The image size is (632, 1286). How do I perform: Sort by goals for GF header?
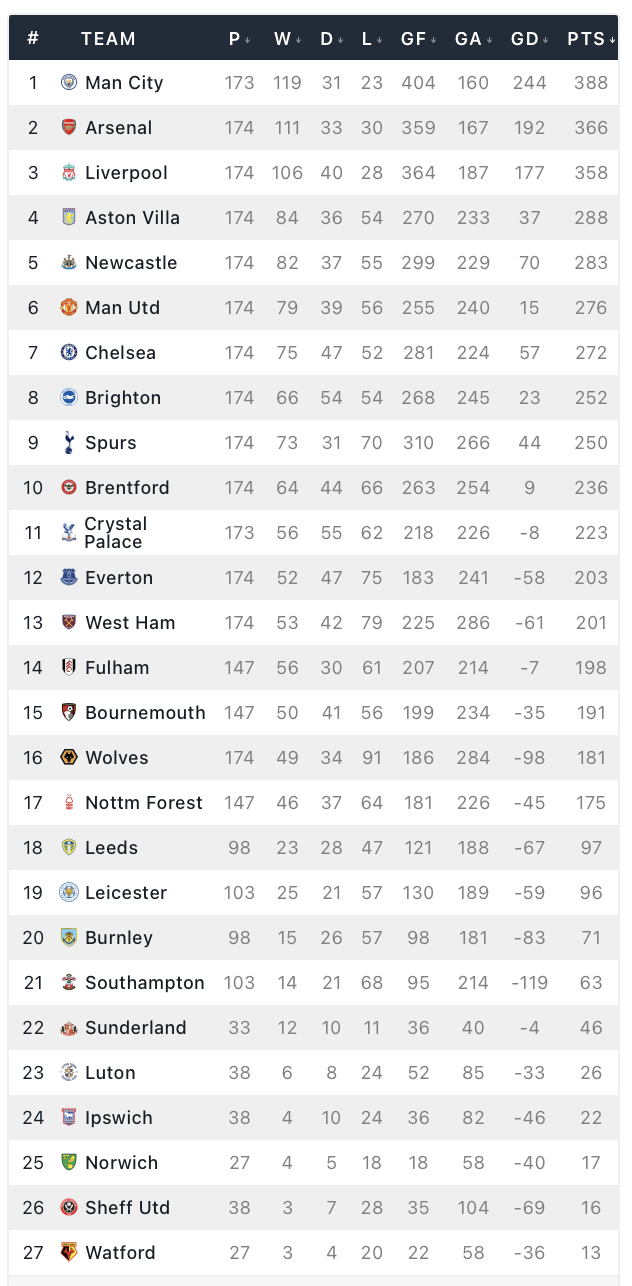coord(419,39)
